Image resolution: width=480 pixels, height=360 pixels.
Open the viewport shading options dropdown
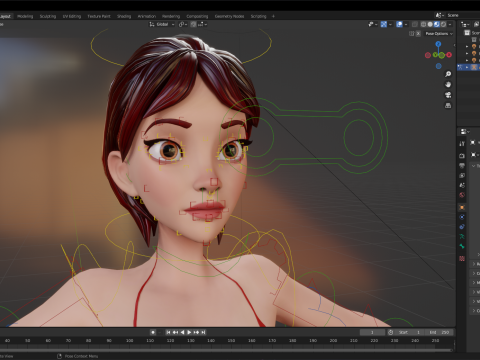pyautogui.click(x=450, y=24)
